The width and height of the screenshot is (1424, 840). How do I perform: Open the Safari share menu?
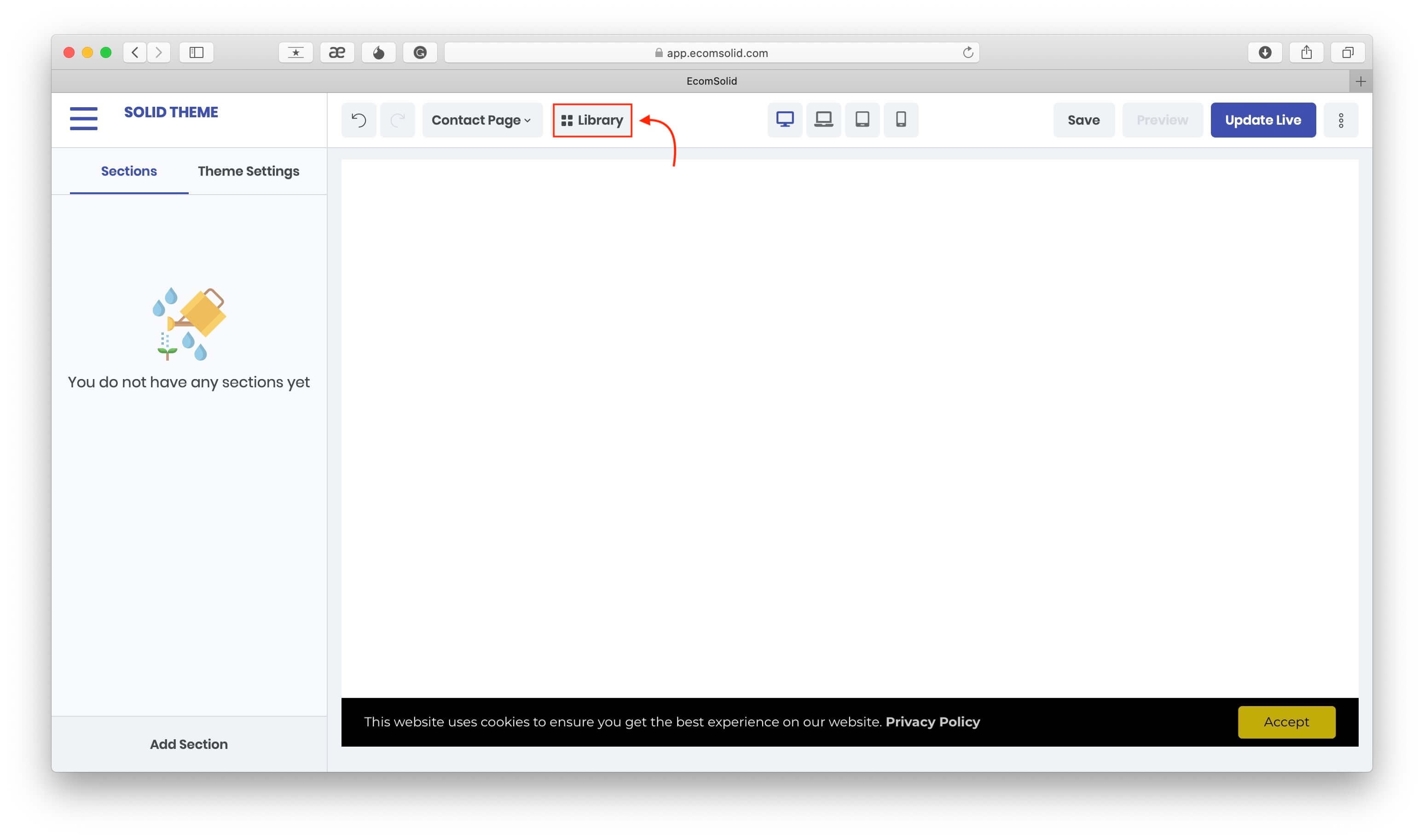[x=1306, y=52]
